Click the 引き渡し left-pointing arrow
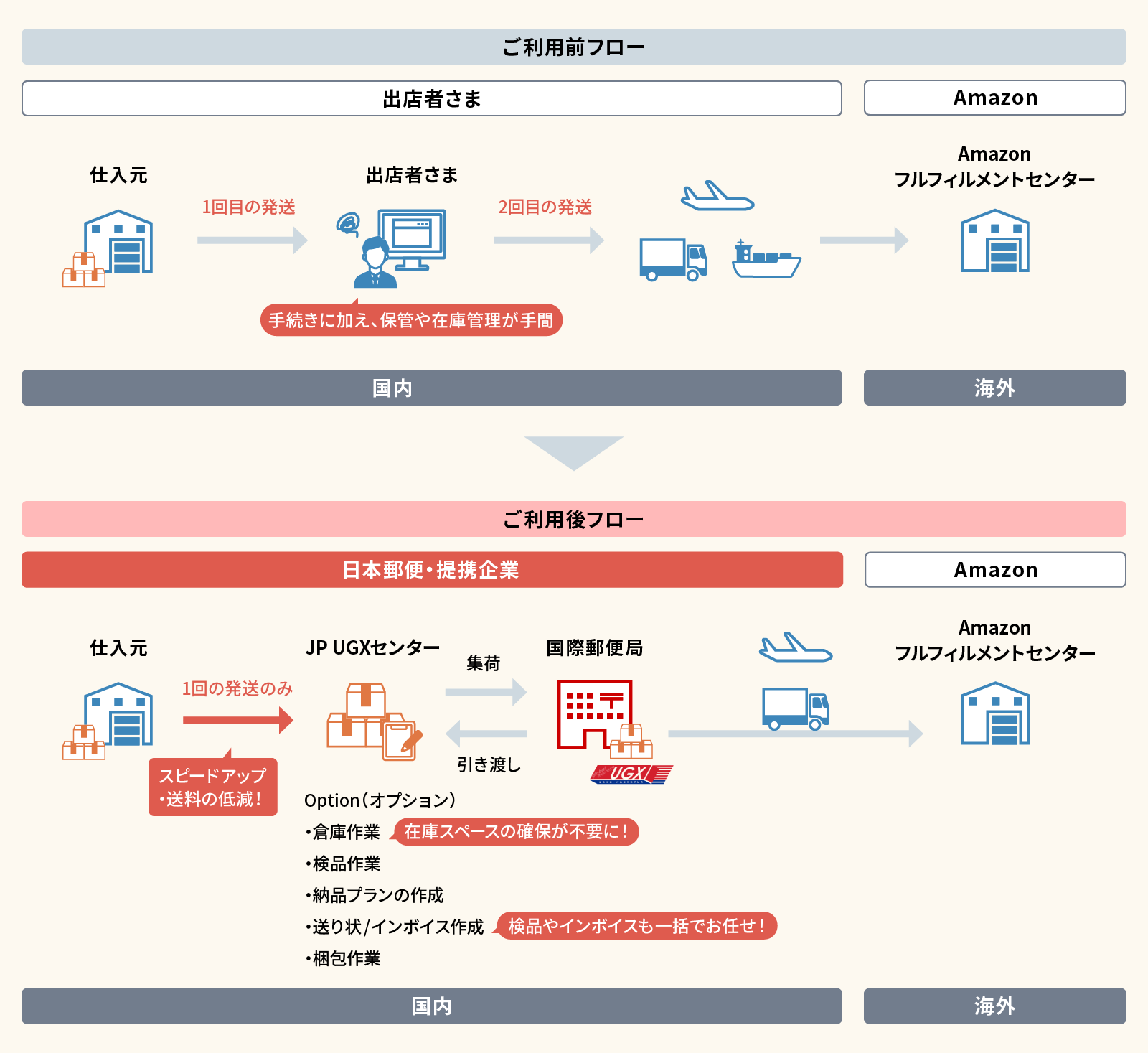Viewport: 1148px width, 1053px height. 486,734
